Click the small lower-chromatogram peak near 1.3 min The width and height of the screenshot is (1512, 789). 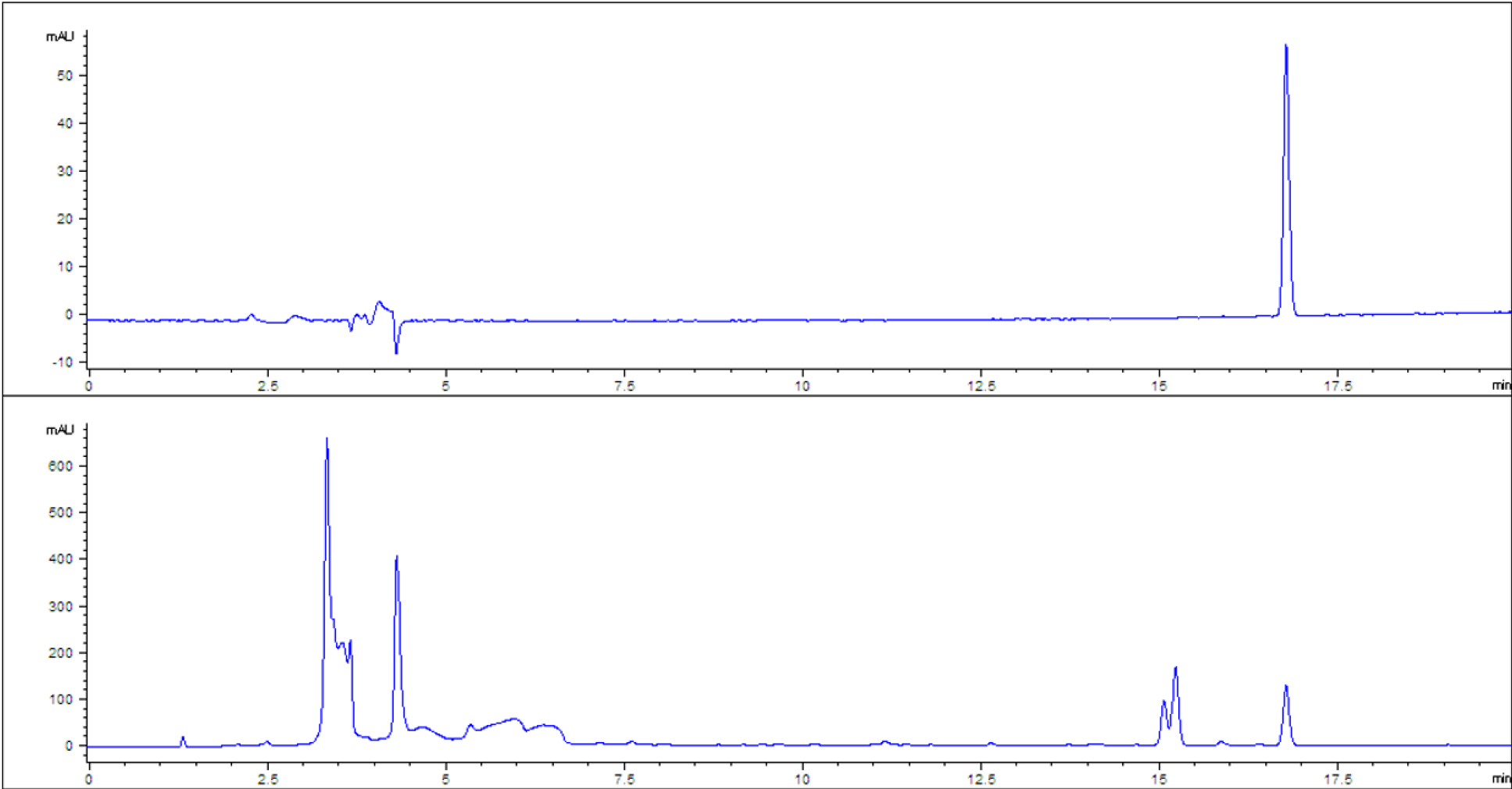(x=183, y=738)
